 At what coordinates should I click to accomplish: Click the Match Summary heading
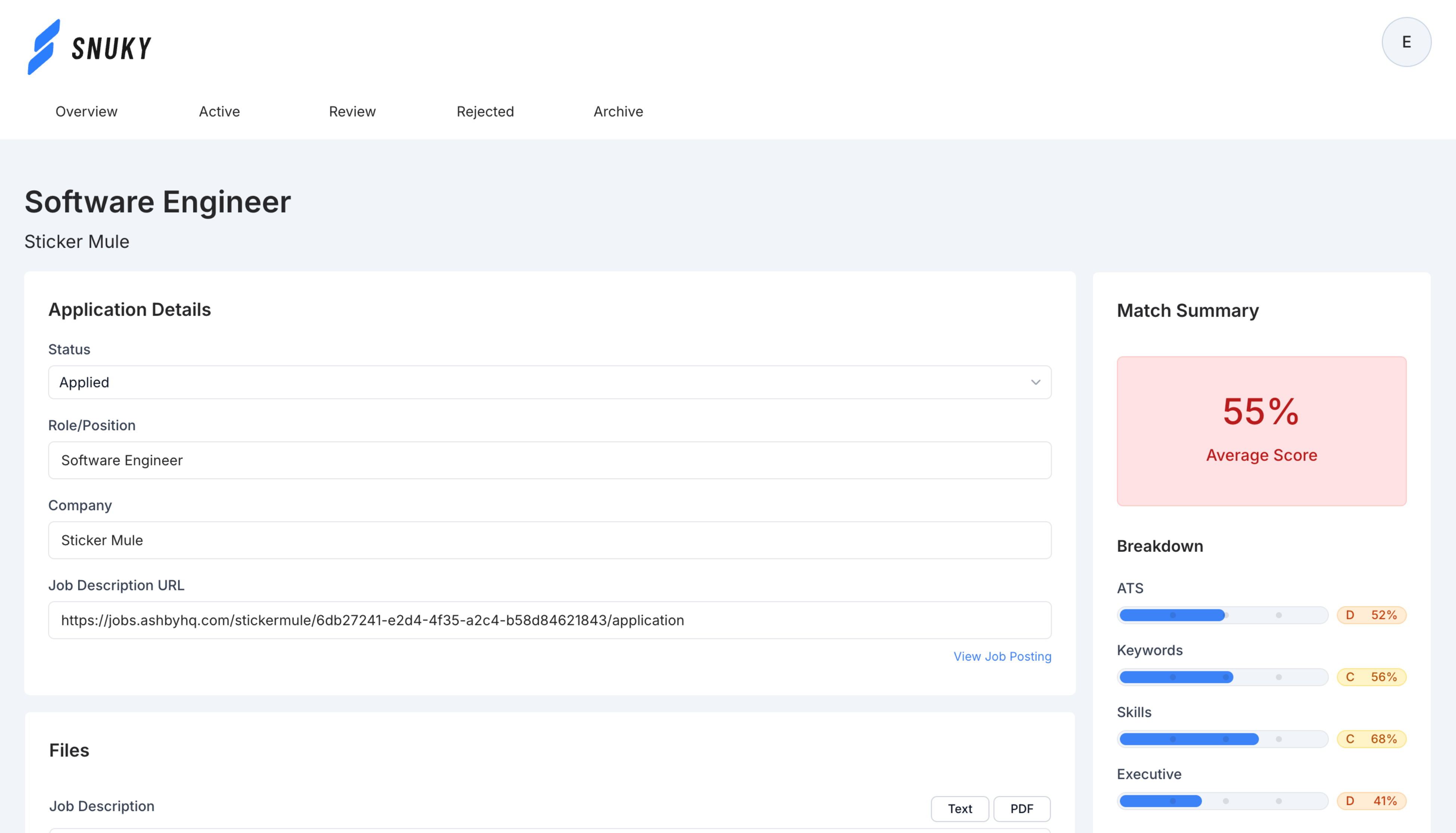1188,311
